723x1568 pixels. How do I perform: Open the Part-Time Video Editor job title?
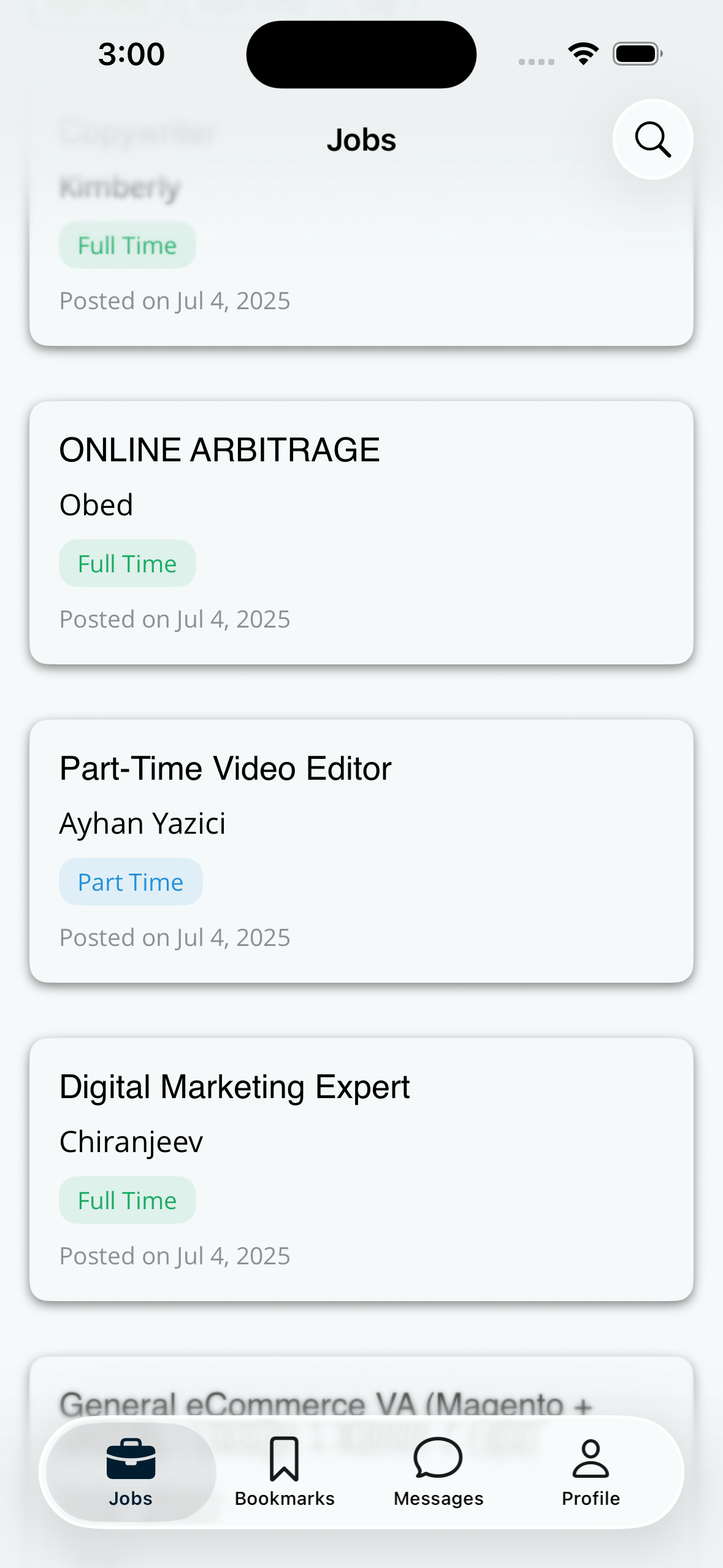pos(225,768)
